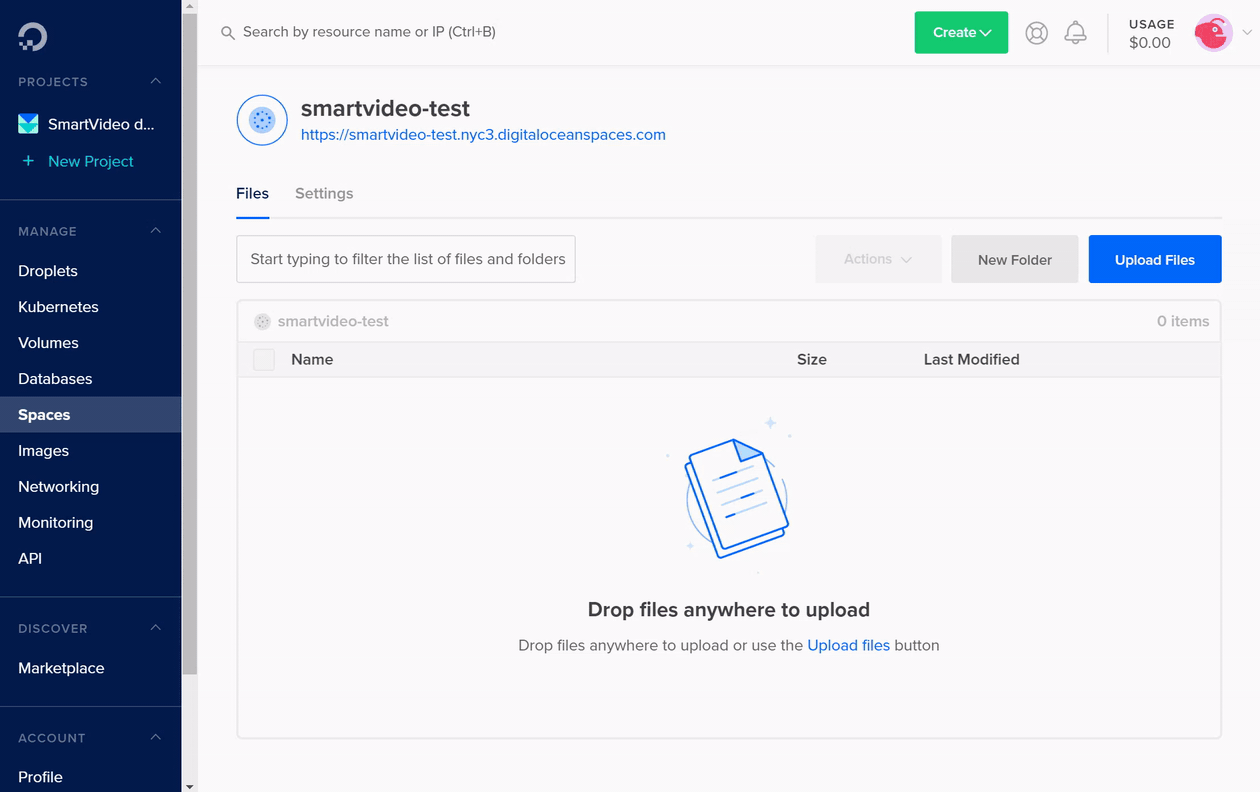Open the Actions dropdown
Viewport: 1260px width, 792px height.
click(878, 259)
